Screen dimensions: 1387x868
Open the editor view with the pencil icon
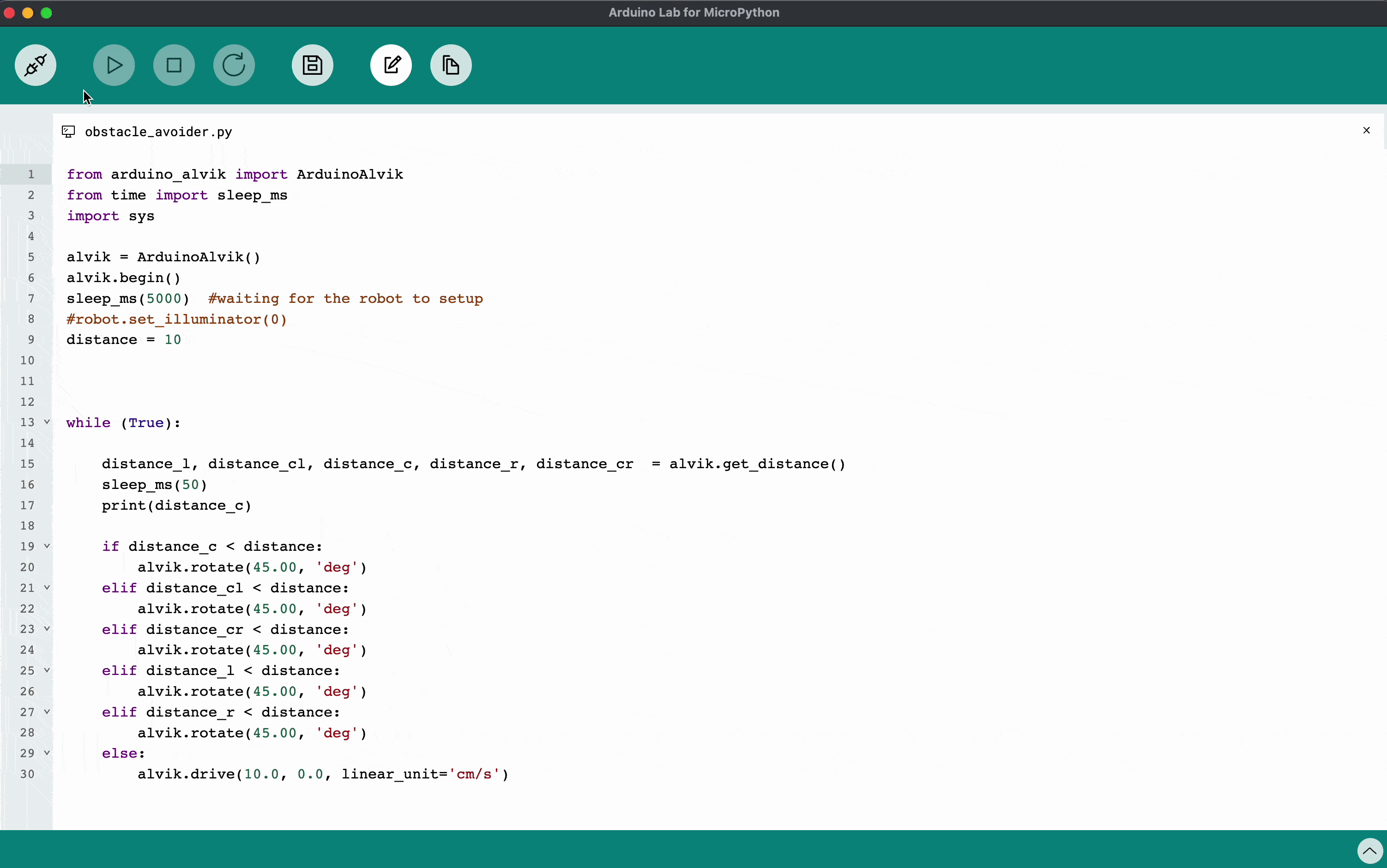coord(390,65)
